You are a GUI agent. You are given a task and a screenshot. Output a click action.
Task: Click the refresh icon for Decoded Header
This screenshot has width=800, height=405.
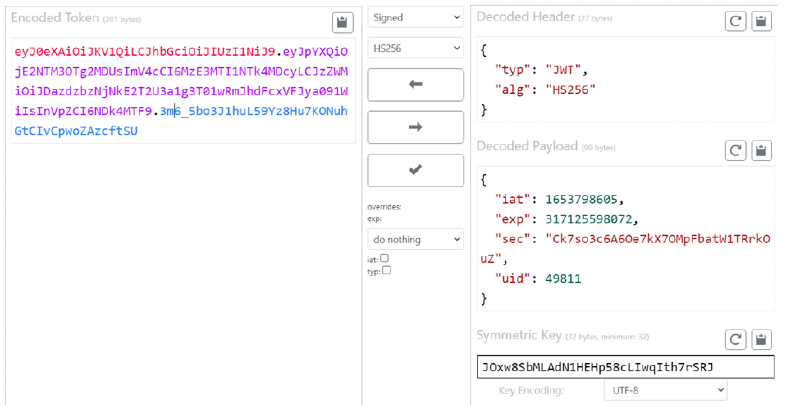pyautogui.click(x=735, y=20)
